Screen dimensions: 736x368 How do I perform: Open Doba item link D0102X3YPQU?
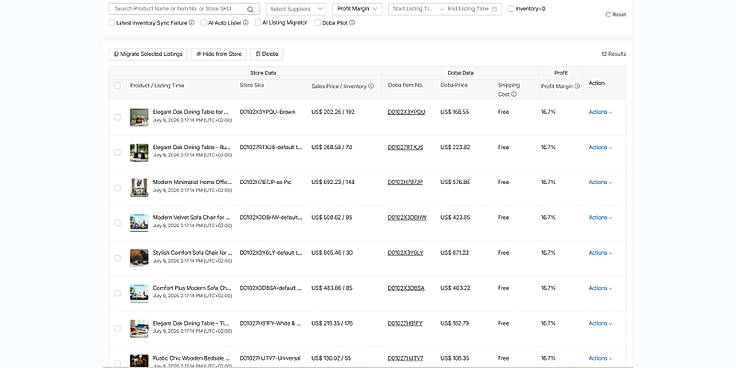[406, 112]
